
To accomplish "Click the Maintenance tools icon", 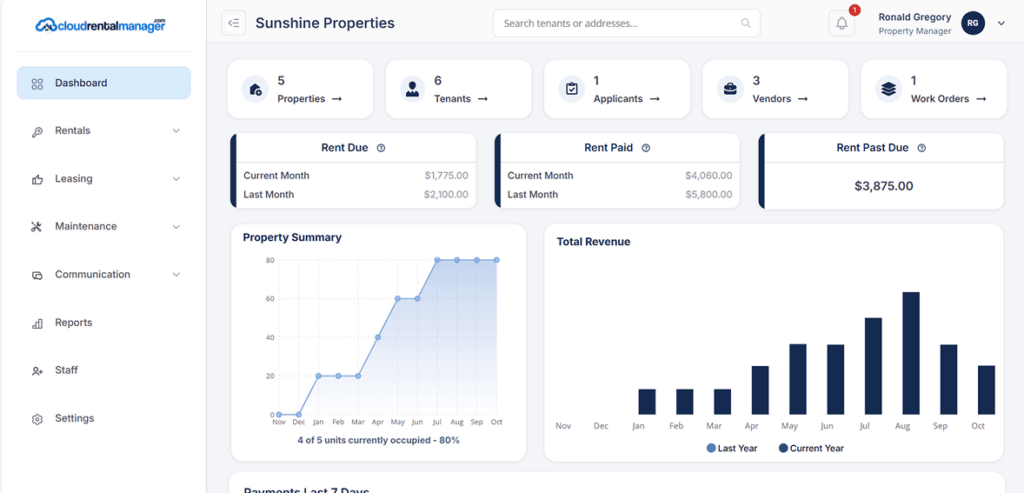I will tap(37, 227).
